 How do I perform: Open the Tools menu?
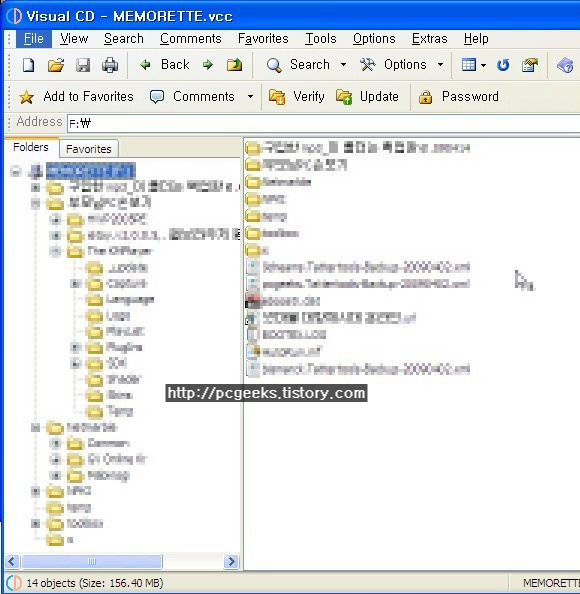(x=321, y=39)
